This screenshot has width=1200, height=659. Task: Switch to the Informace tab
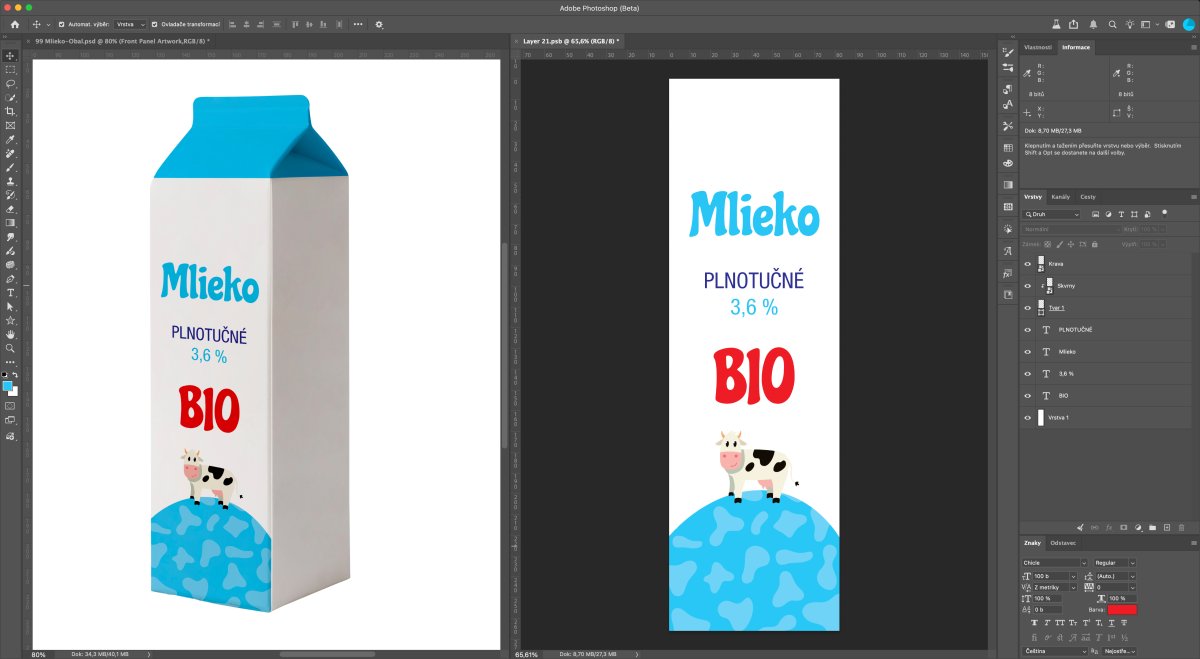tap(1076, 47)
